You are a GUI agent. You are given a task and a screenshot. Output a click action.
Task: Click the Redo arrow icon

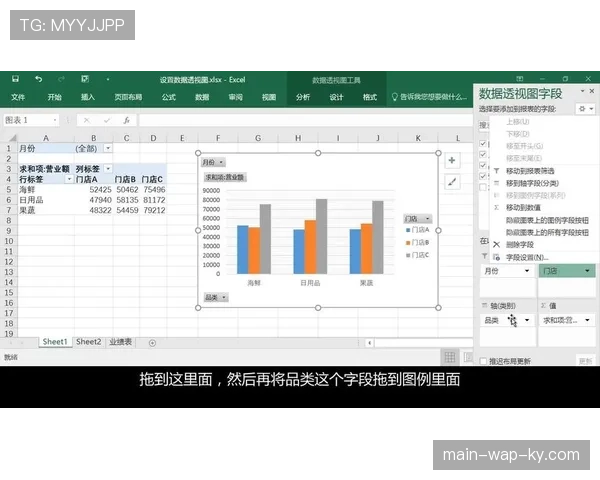pyautogui.click(x=61, y=79)
